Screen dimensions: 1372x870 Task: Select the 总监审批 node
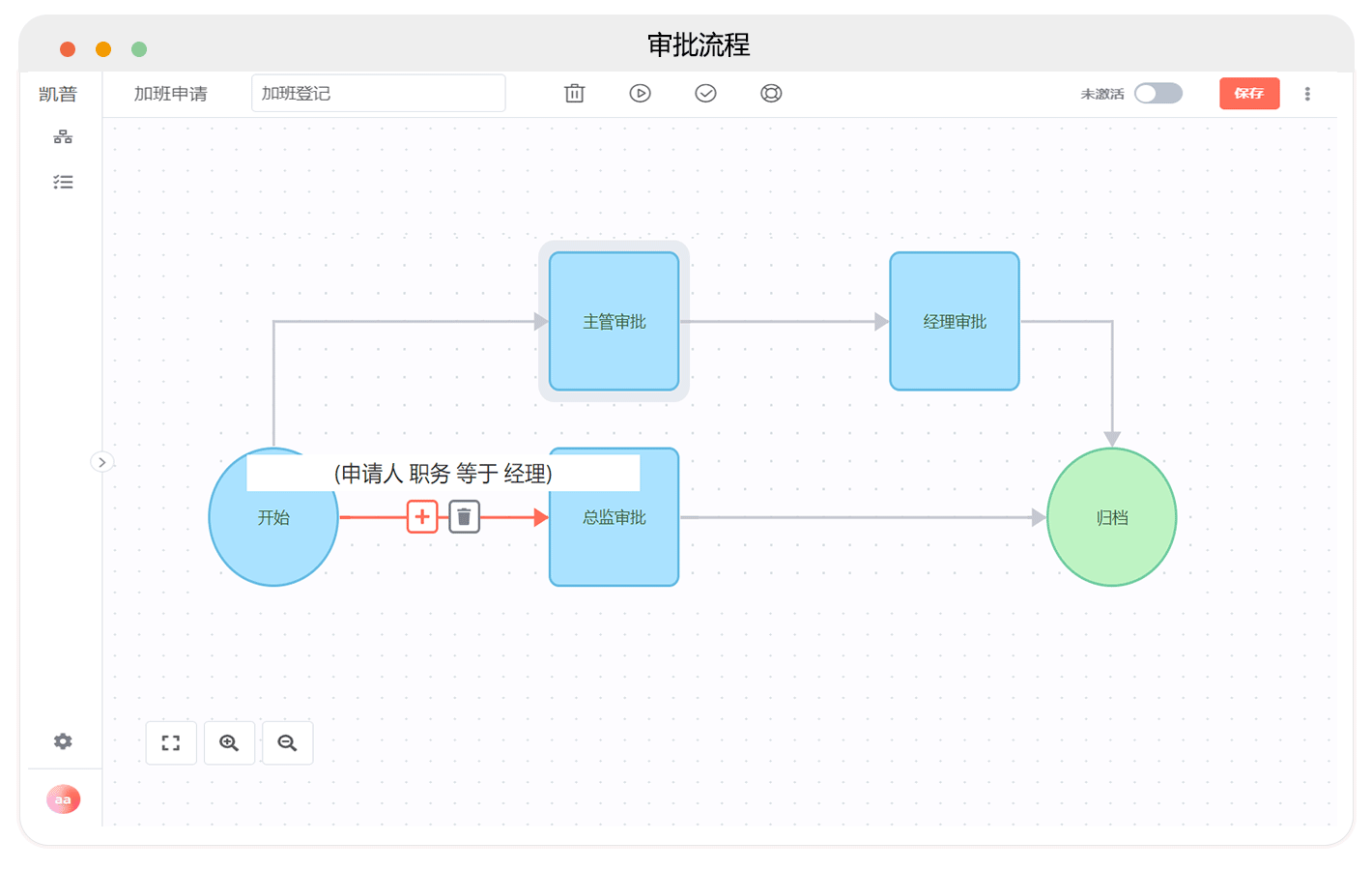615,517
